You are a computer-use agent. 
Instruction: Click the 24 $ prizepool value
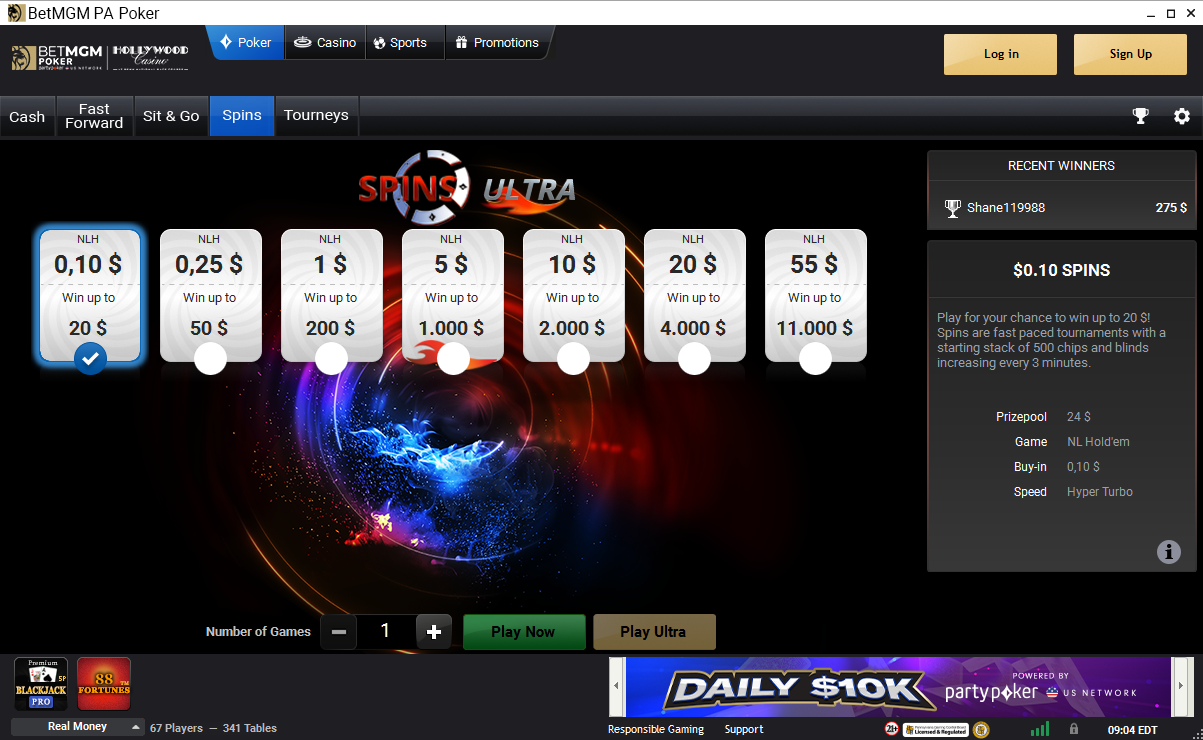click(x=1079, y=417)
